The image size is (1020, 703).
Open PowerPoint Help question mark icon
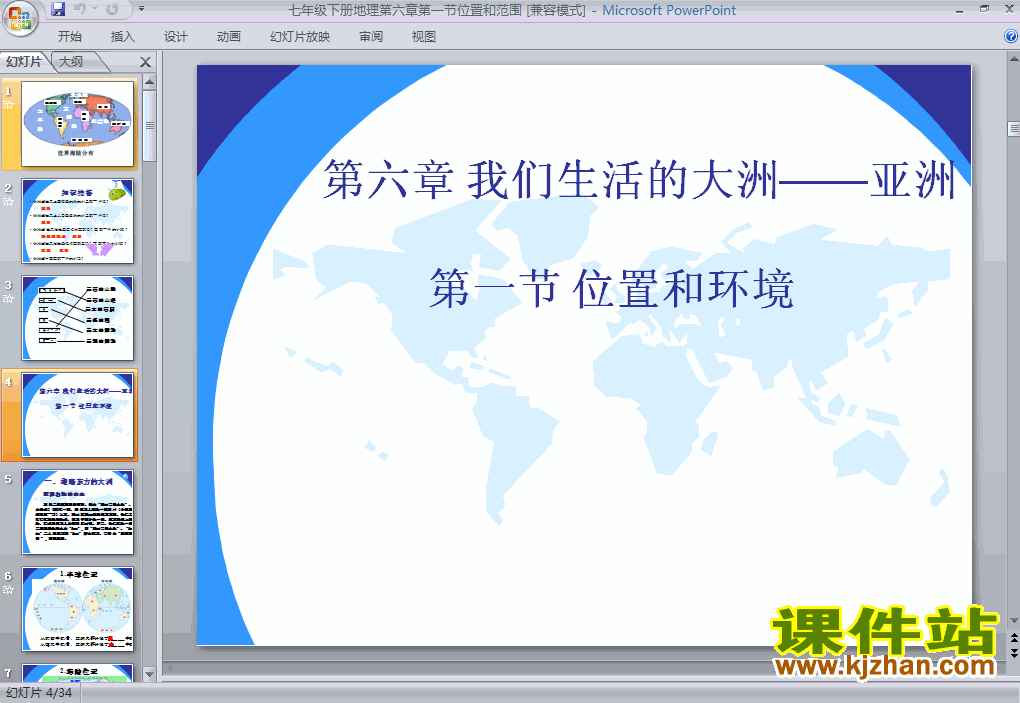(1011, 36)
